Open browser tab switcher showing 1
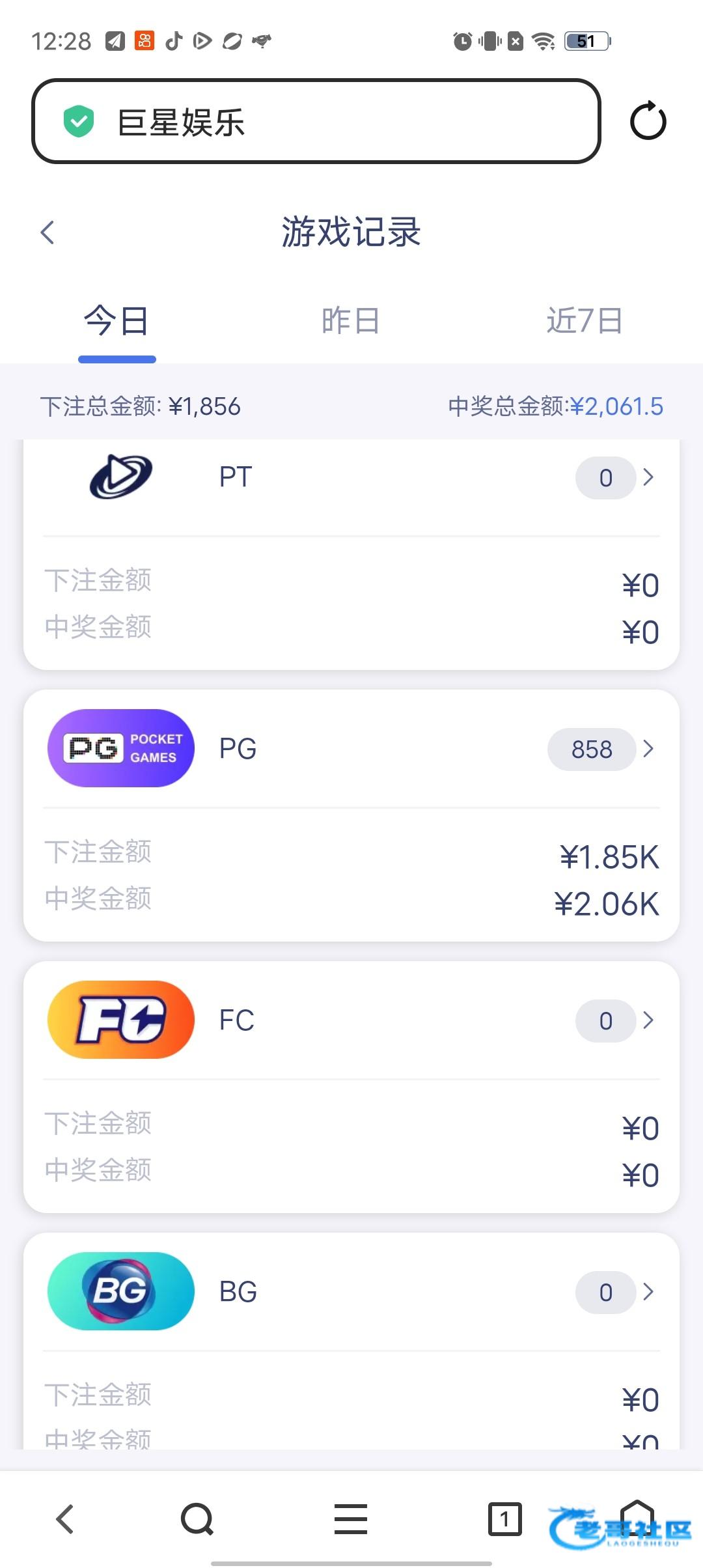 tap(504, 1519)
